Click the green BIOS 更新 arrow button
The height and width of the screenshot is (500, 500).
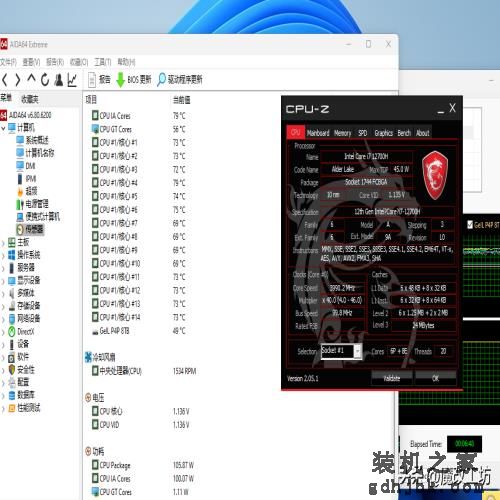coord(134,80)
